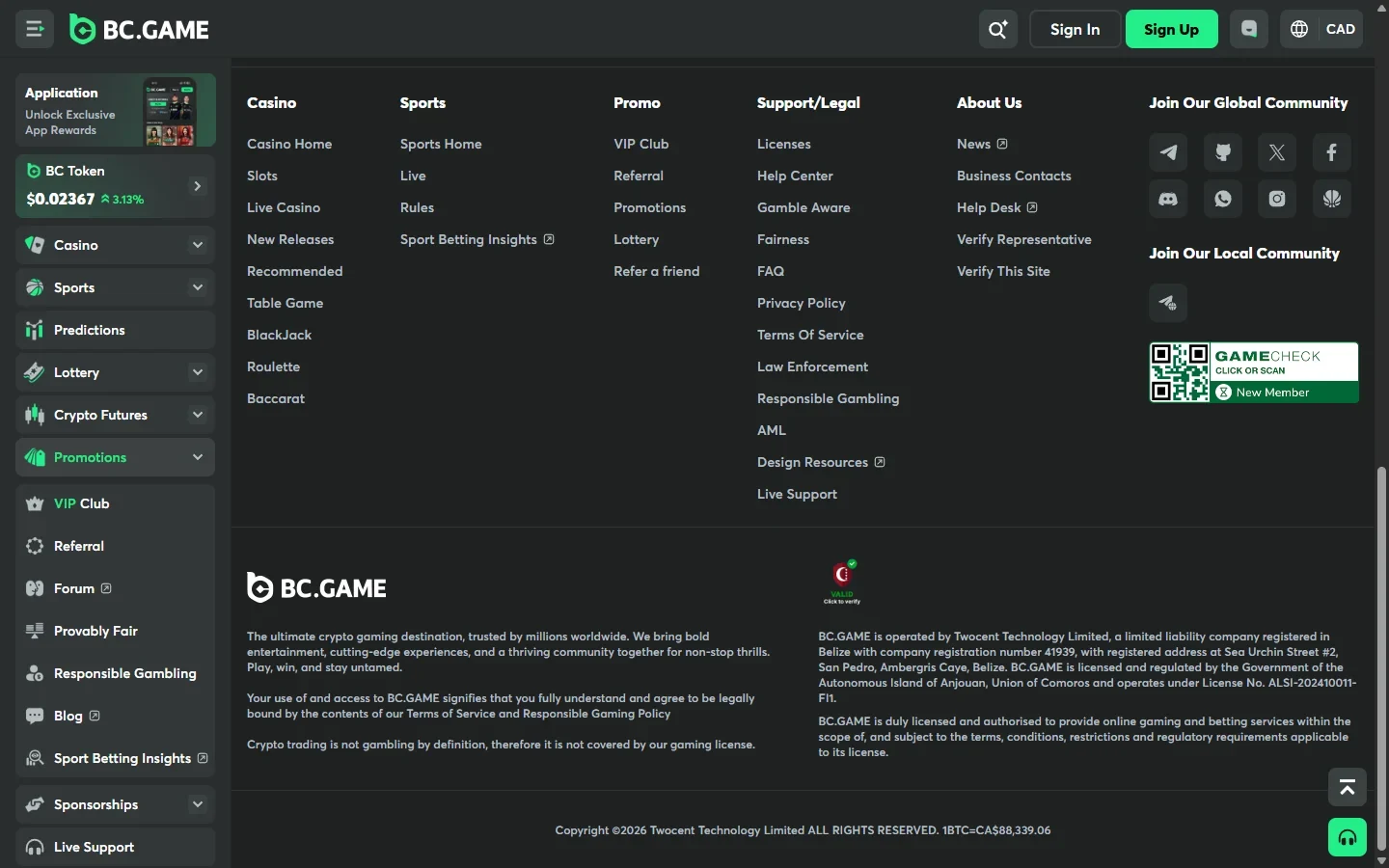Open the Application app rewards banner
1389x868 pixels.
(x=116, y=110)
